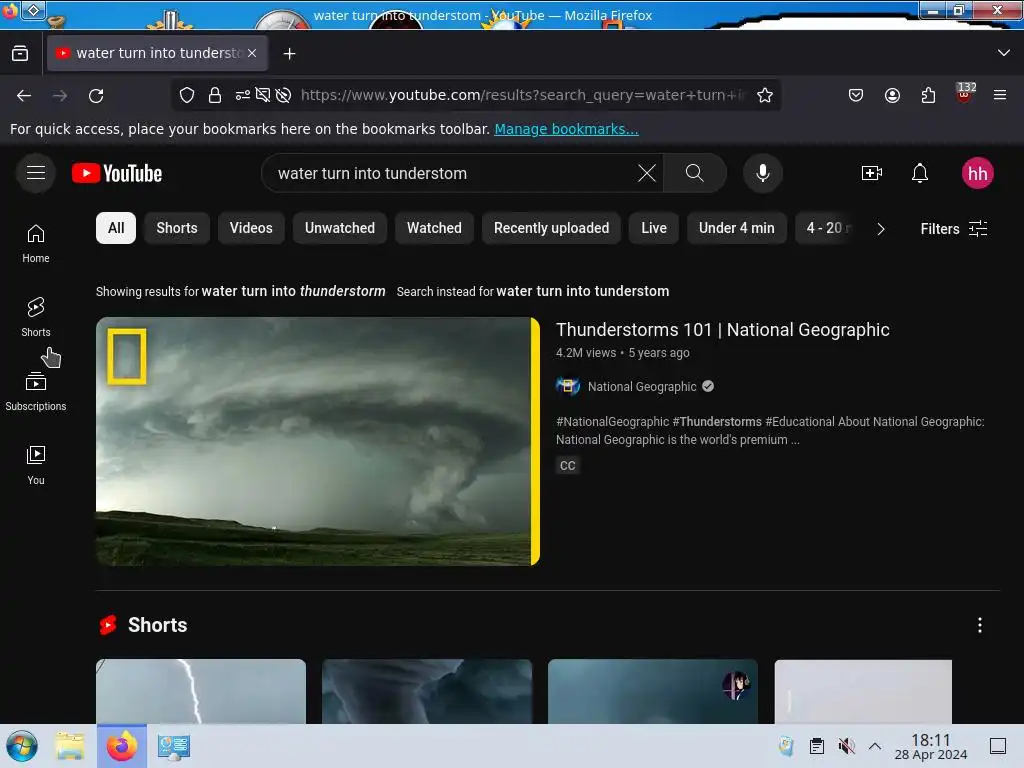Reload the page with the refresh icon
The width and height of the screenshot is (1024, 768).
96,96
